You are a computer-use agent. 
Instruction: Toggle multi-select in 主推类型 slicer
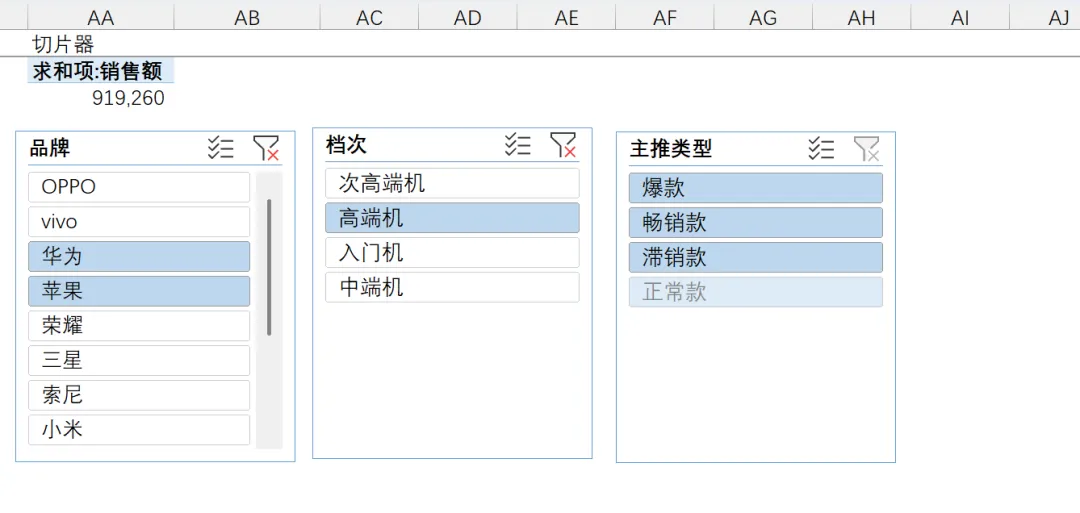click(821, 149)
